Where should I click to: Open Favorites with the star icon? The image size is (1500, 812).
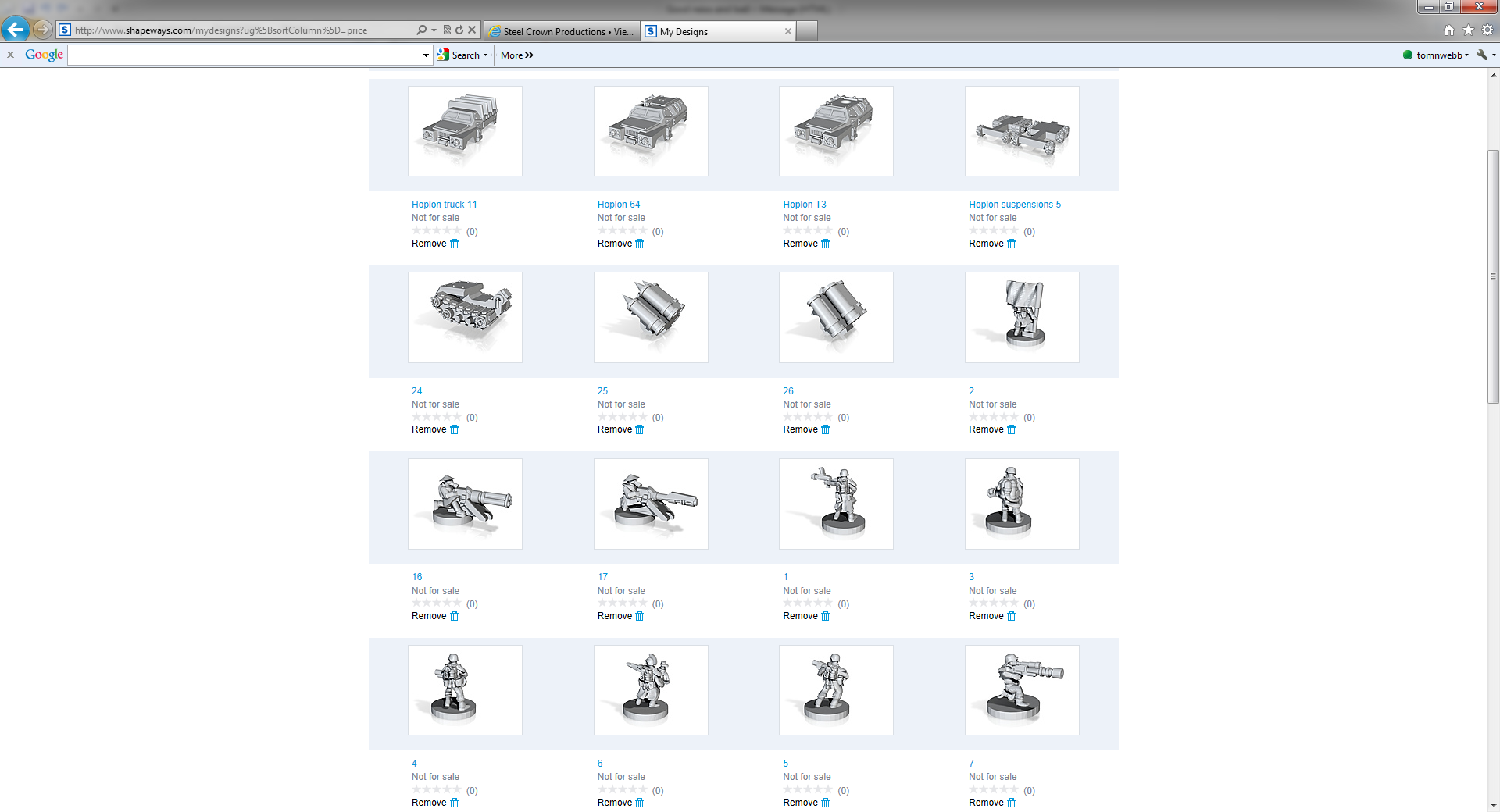pyautogui.click(x=1469, y=30)
